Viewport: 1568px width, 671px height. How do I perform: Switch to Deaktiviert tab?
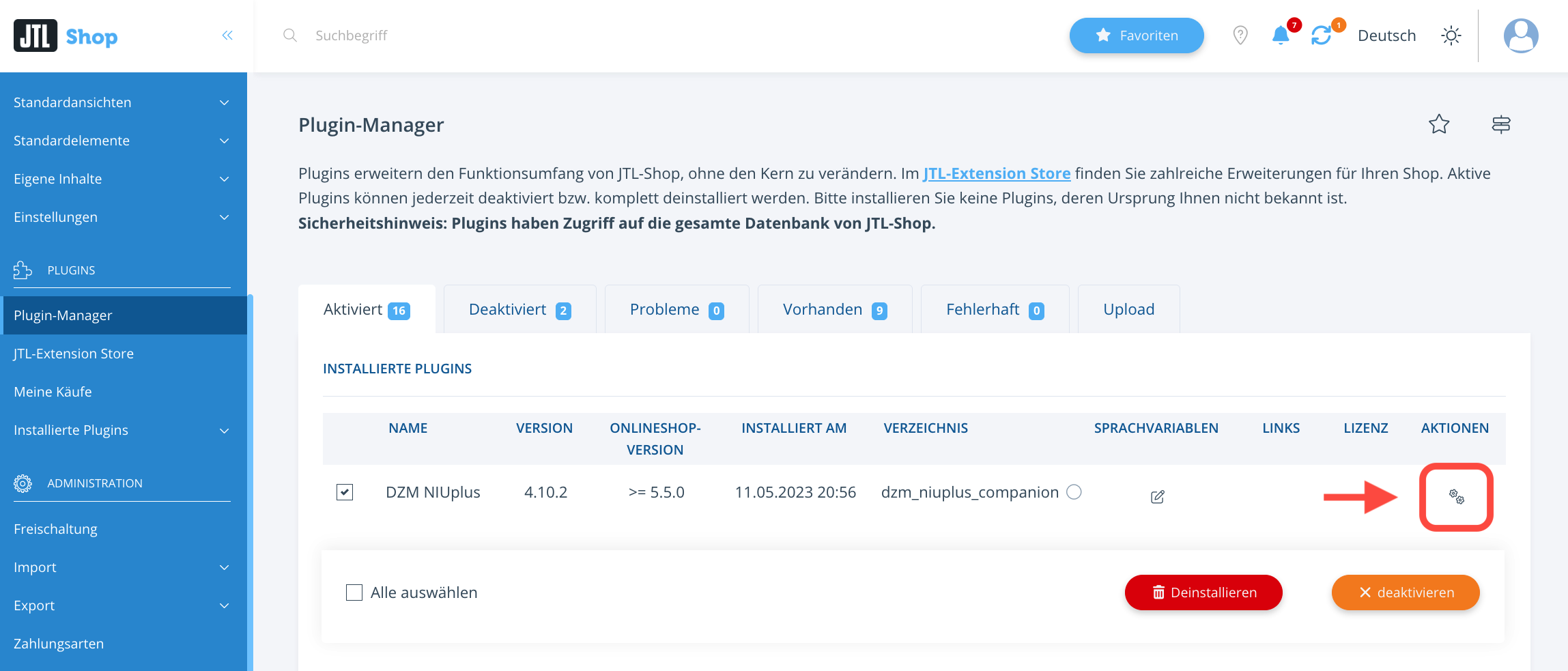(x=520, y=310)
